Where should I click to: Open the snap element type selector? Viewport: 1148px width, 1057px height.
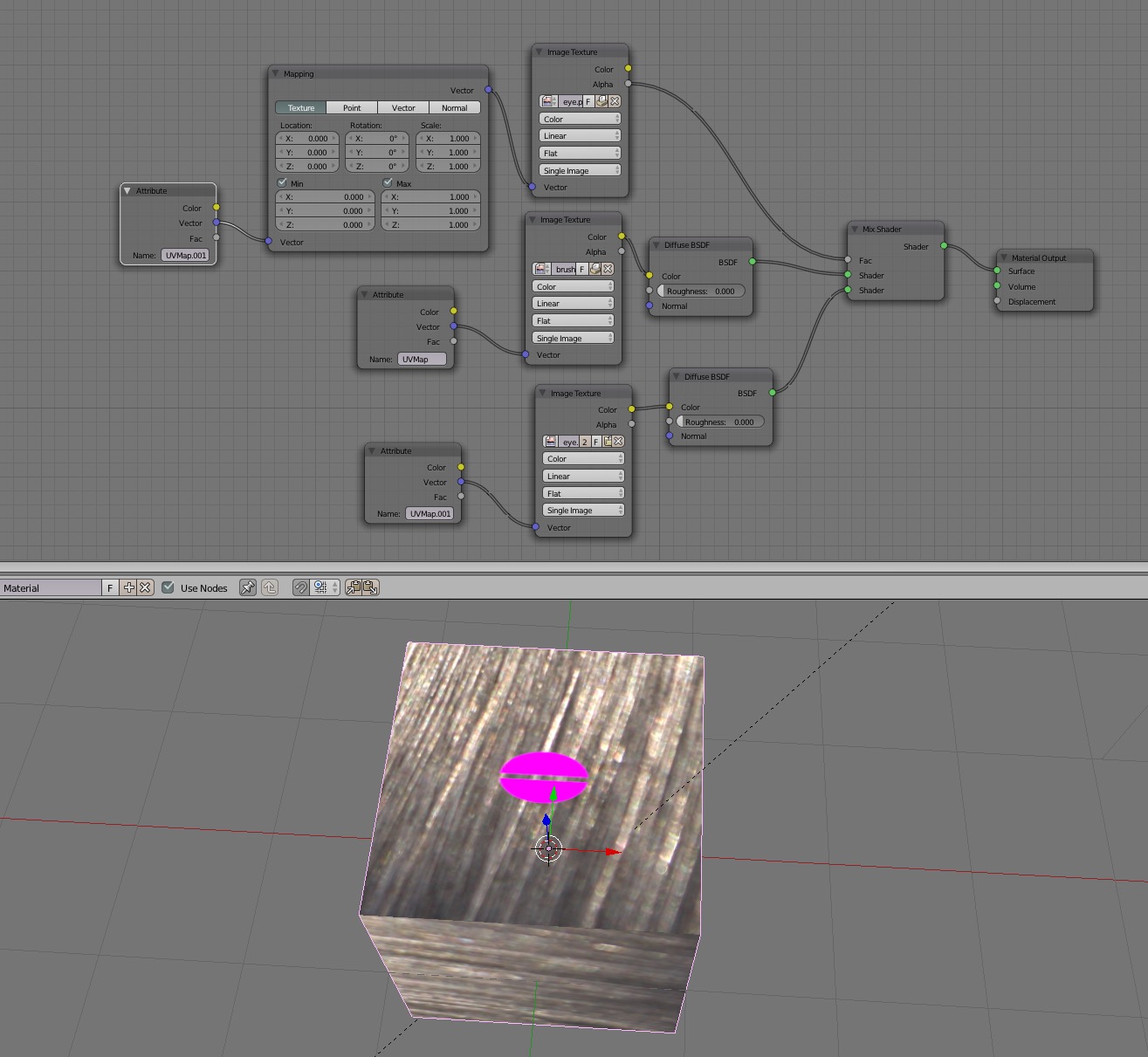tap(326, 587)
